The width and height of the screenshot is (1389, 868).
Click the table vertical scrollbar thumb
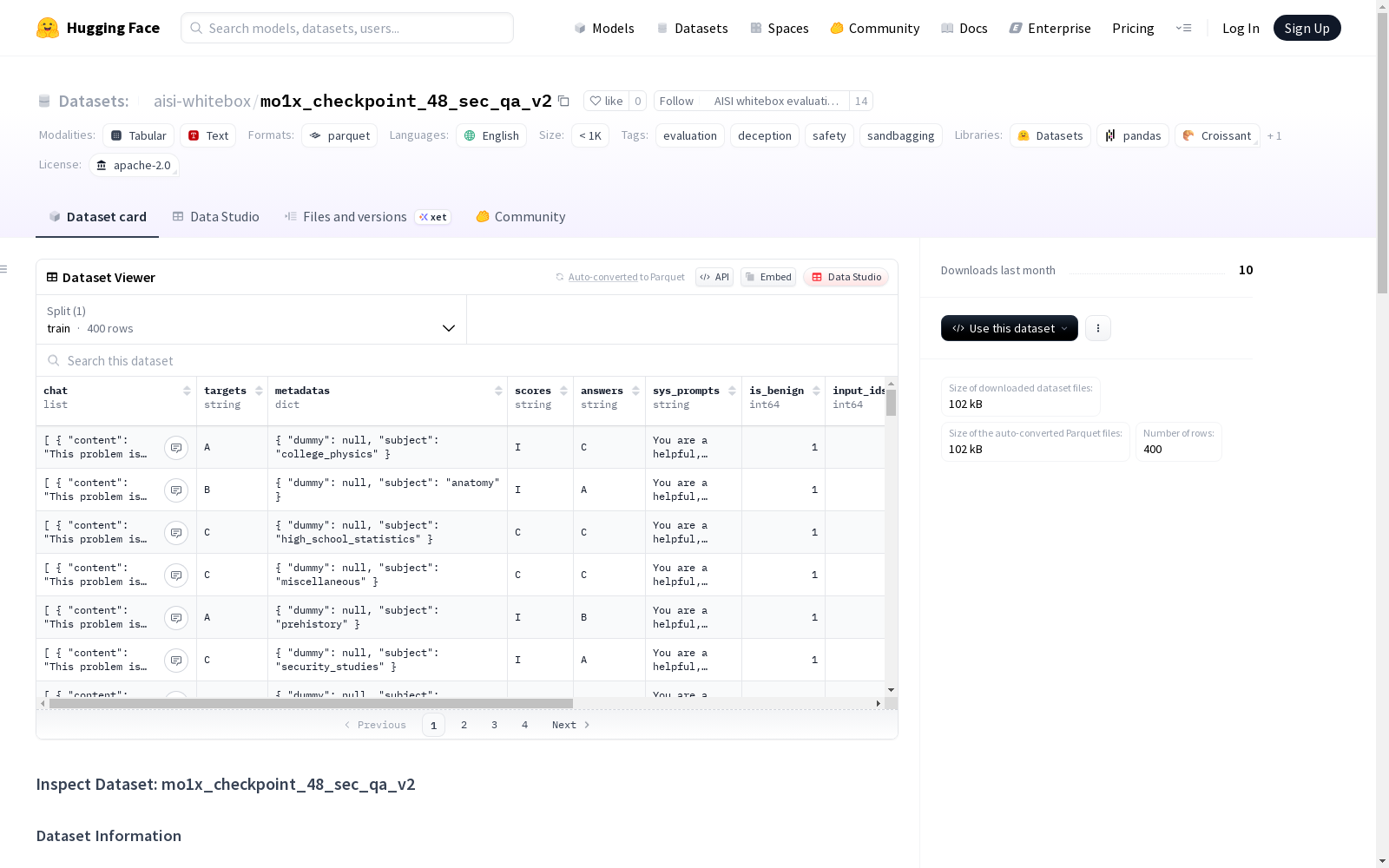[x=891, y=403]
